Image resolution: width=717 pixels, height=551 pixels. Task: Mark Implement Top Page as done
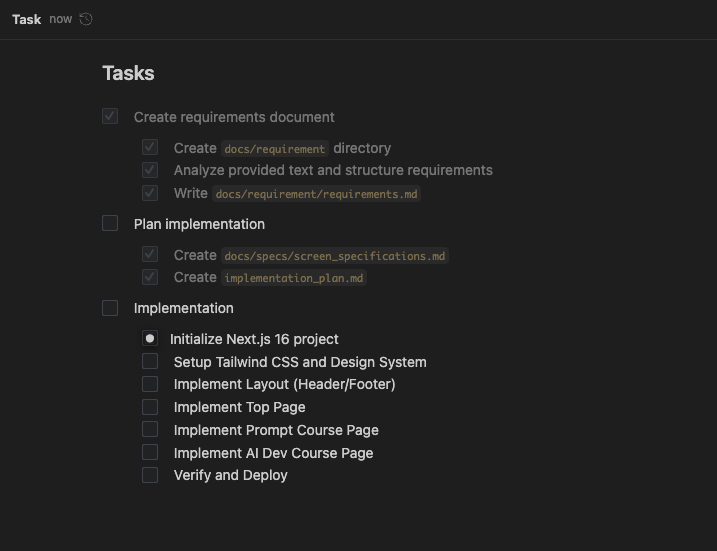tap(150, 407)
